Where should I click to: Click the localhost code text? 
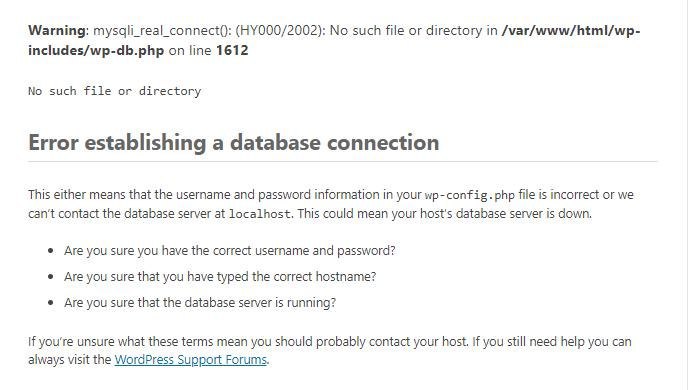click(x=259, y=214)
